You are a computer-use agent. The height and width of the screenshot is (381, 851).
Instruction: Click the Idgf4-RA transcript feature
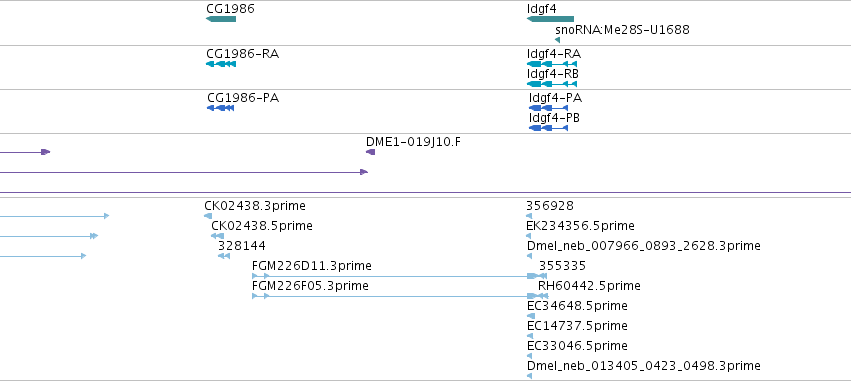(552, 64)
